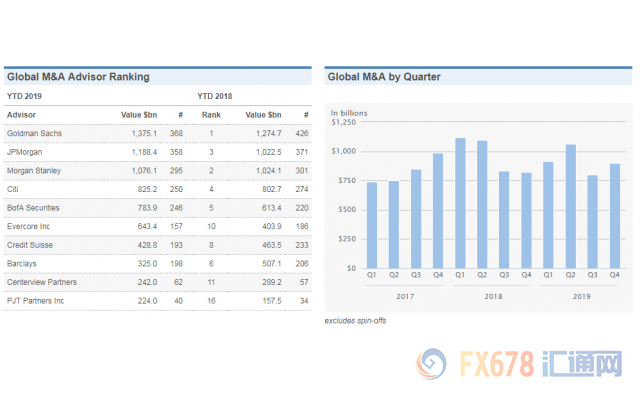640x400 pixels.
Task: Click Goldman Sachs 2018 value 1,274.7
Action: (x=269, y=133)
